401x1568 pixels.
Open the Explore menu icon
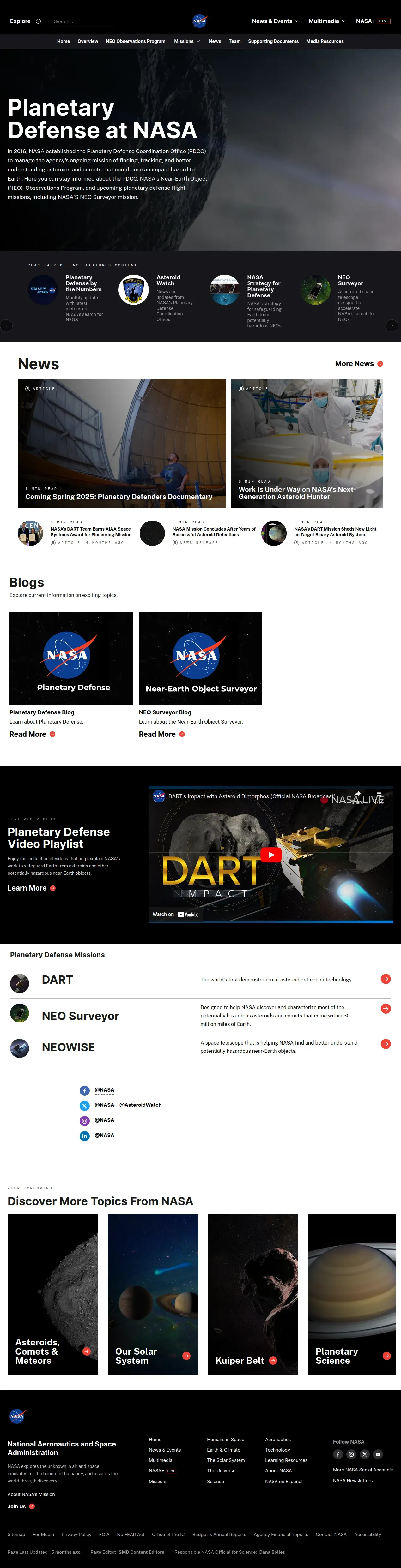pyautogui.click(x=39, y=21)
